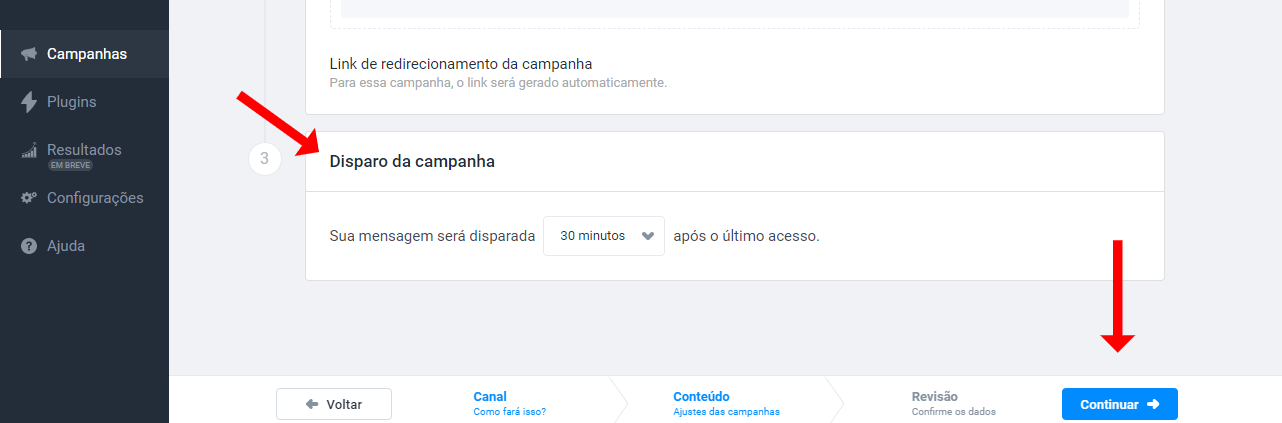The height and width of the screenshot is (423, 1282).
Task: Open Plugins in the sidebar menu
Action: pyautogui.click(x=84, y=102)
